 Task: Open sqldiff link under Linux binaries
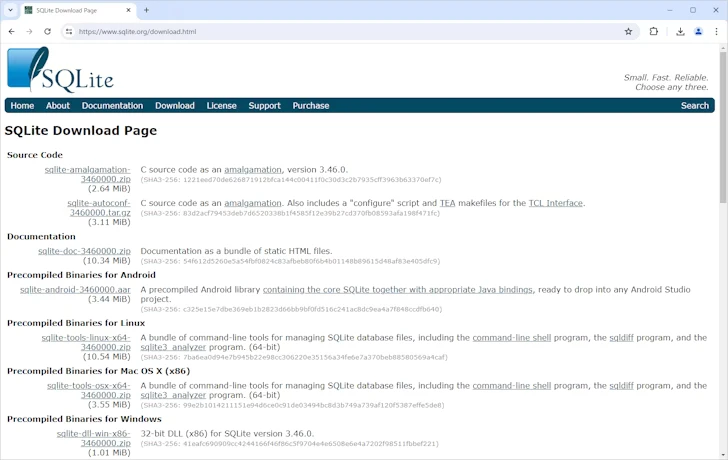[x=621, y=338]
